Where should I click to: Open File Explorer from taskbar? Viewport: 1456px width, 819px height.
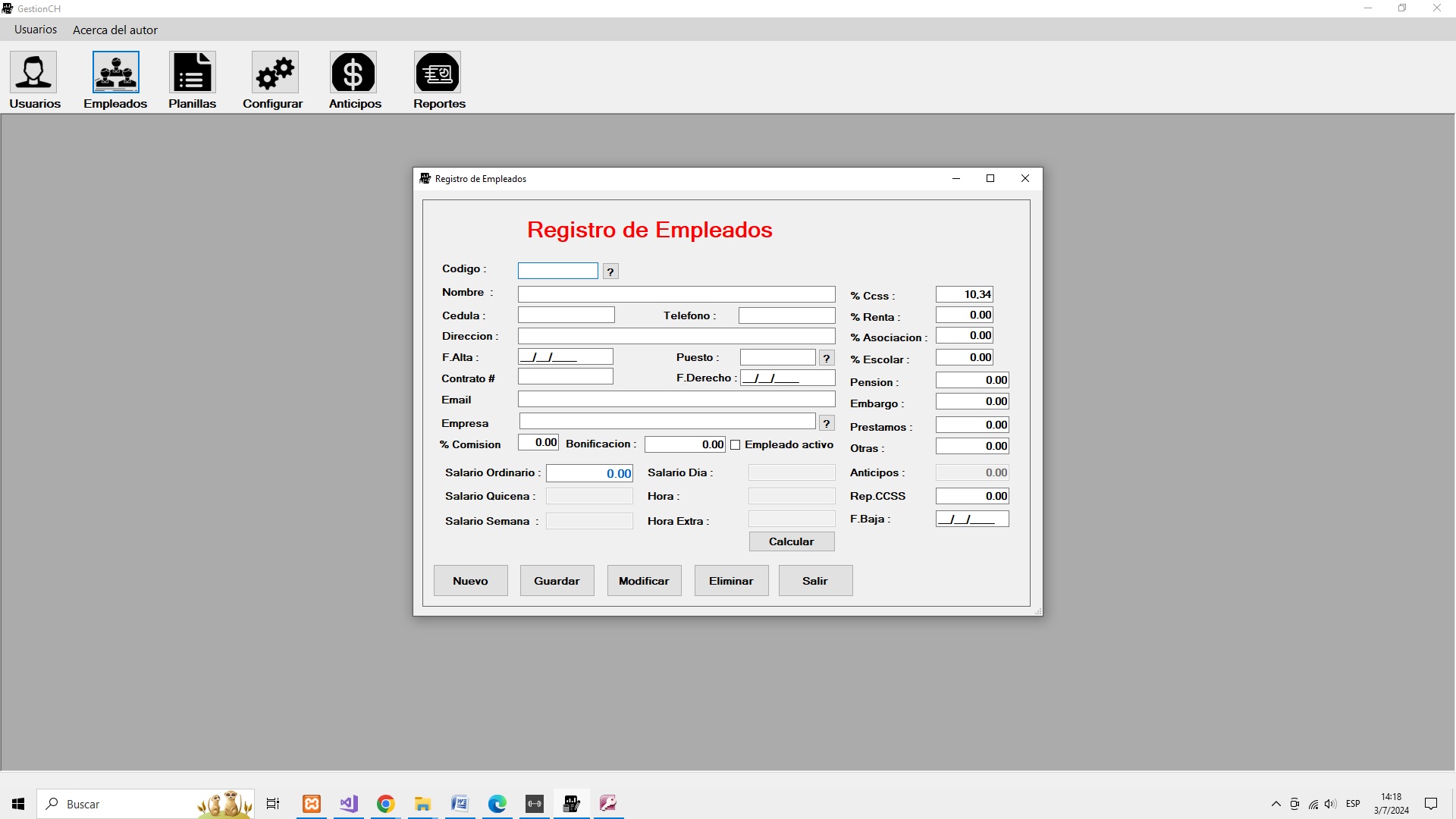423,804
